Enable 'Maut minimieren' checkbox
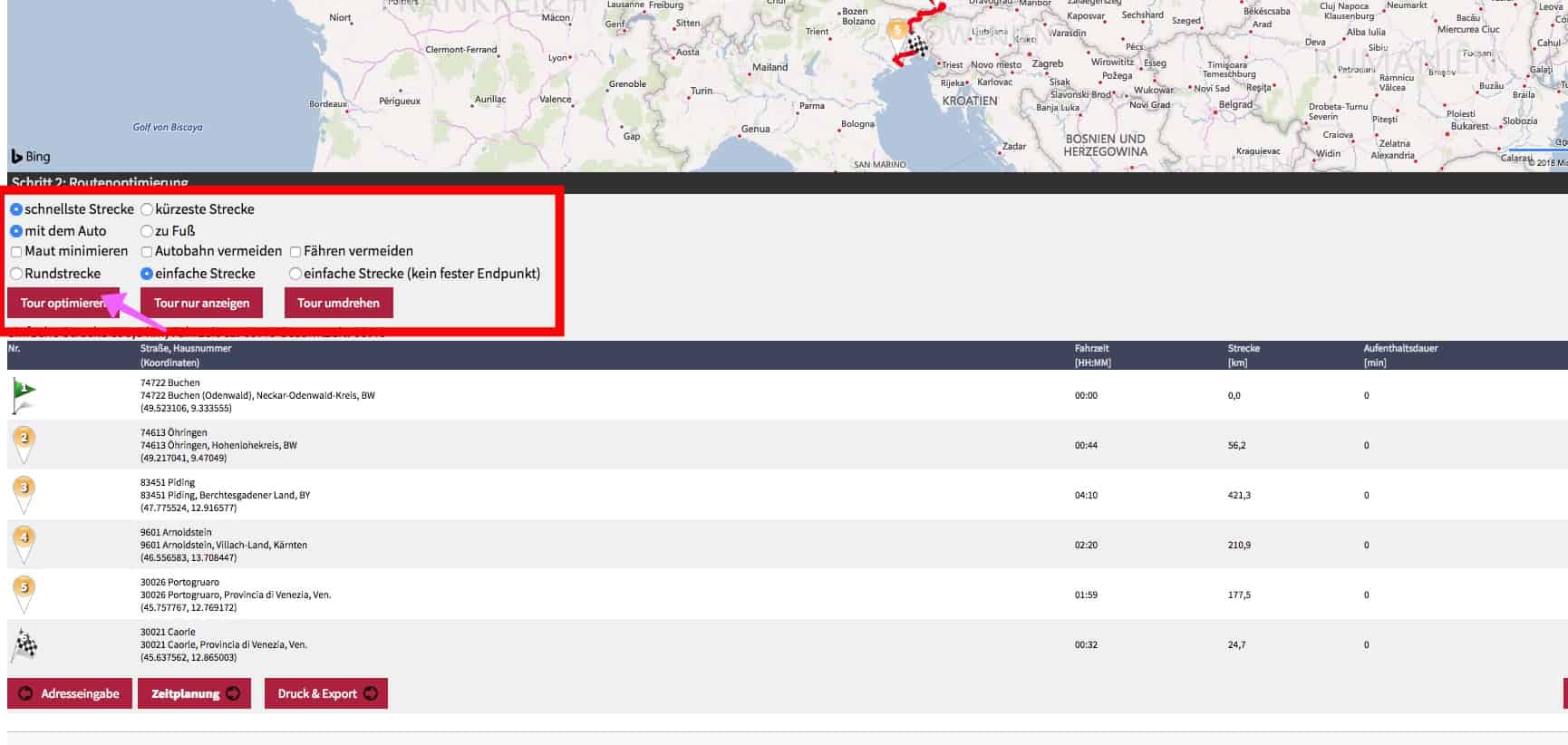1568x745 pixels. [16, 252]
